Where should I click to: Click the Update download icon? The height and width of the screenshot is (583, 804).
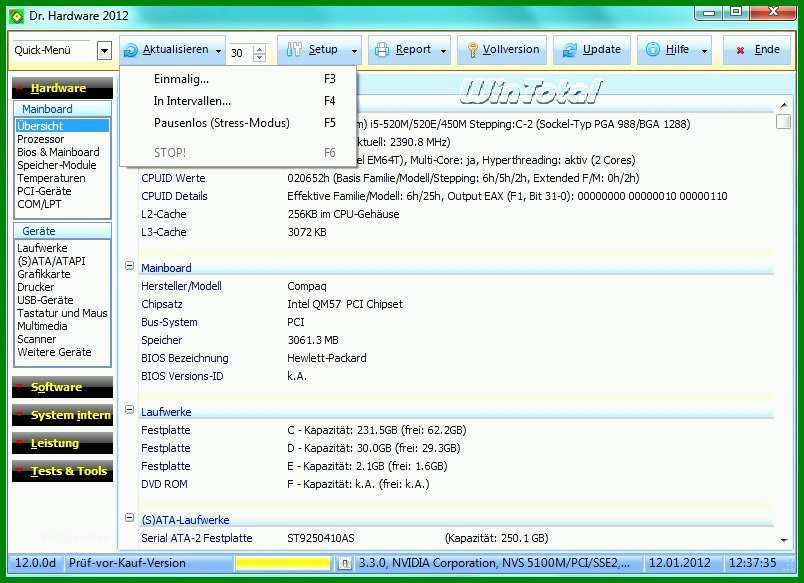pos(570,50)
